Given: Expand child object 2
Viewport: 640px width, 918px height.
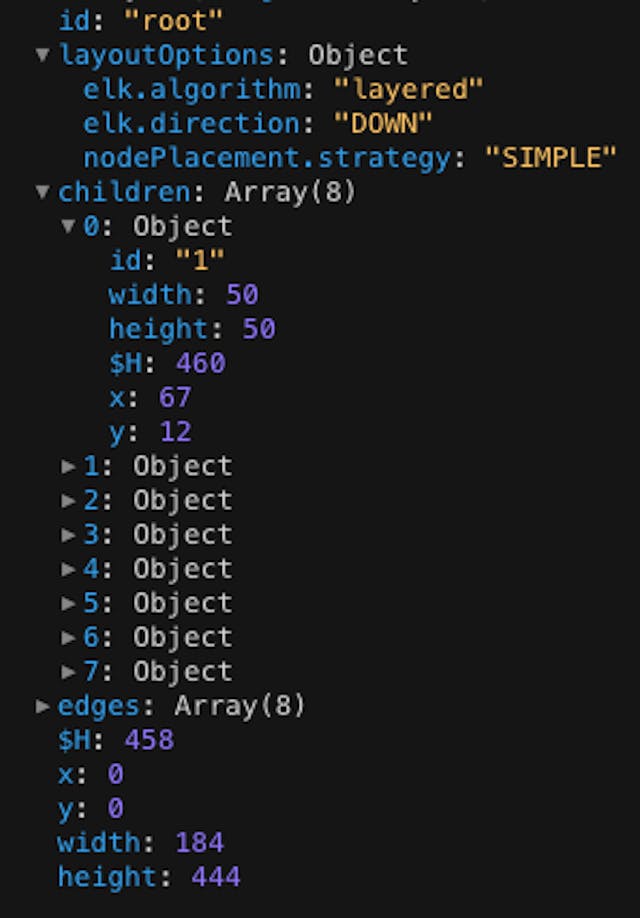Looking at the screenshot, I should (x=69, y=500).
